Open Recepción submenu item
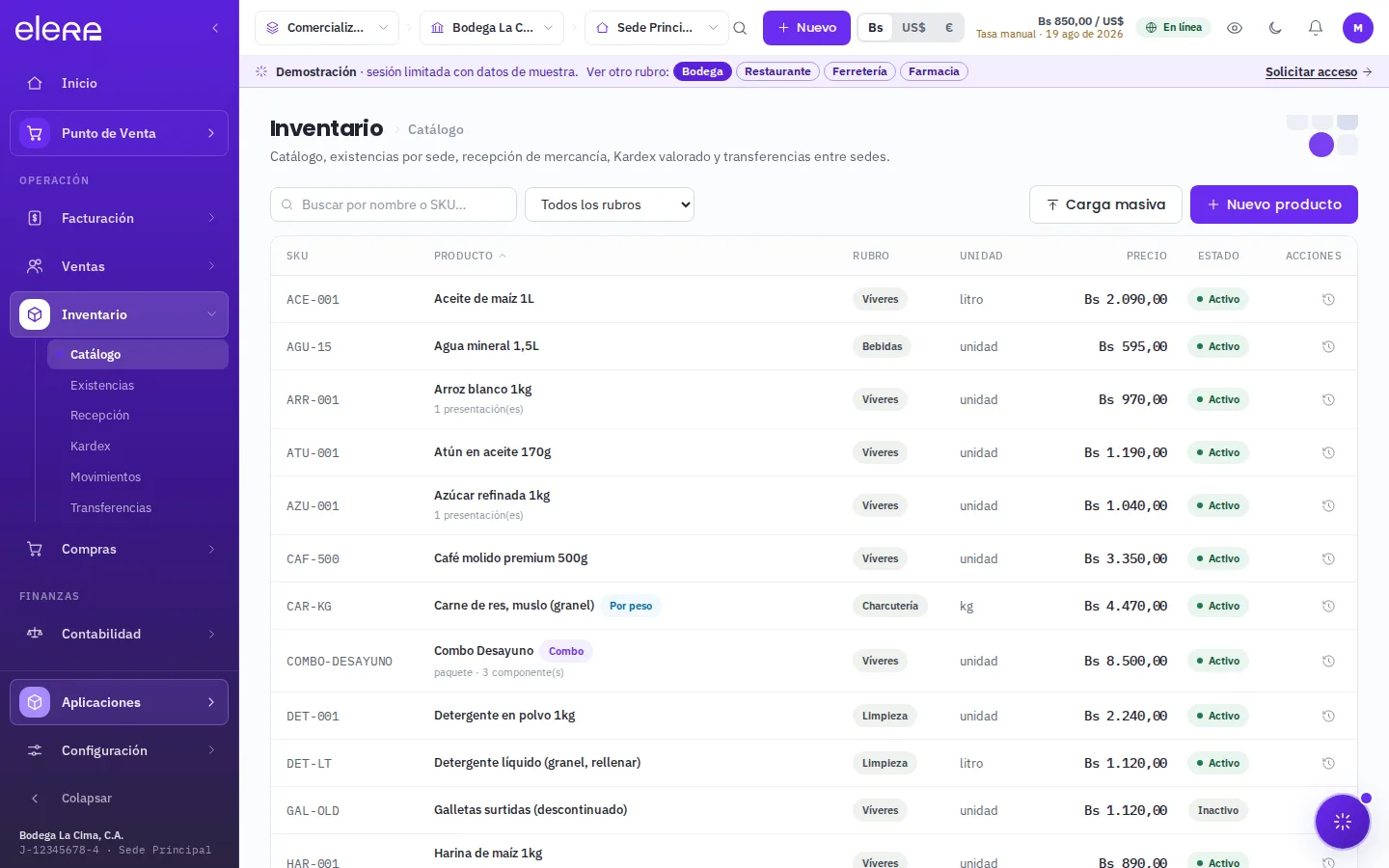 coord(138,415)
